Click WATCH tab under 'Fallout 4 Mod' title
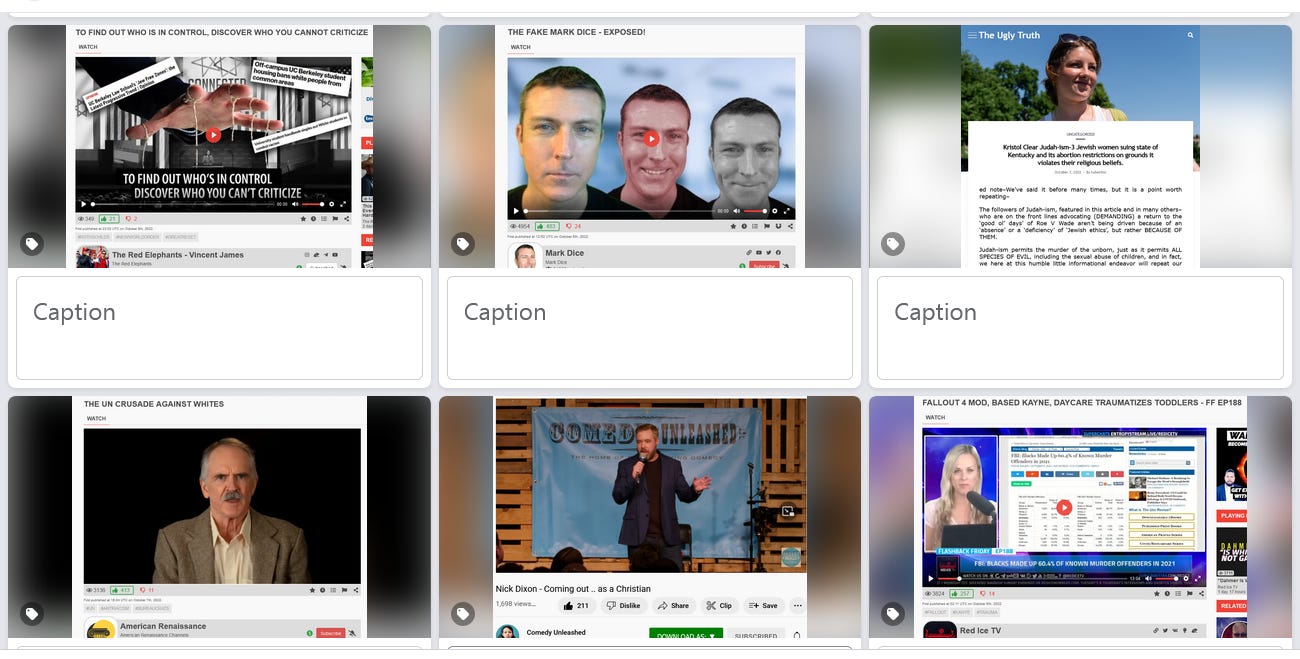The image size is (1300, 659). (935, 417)
